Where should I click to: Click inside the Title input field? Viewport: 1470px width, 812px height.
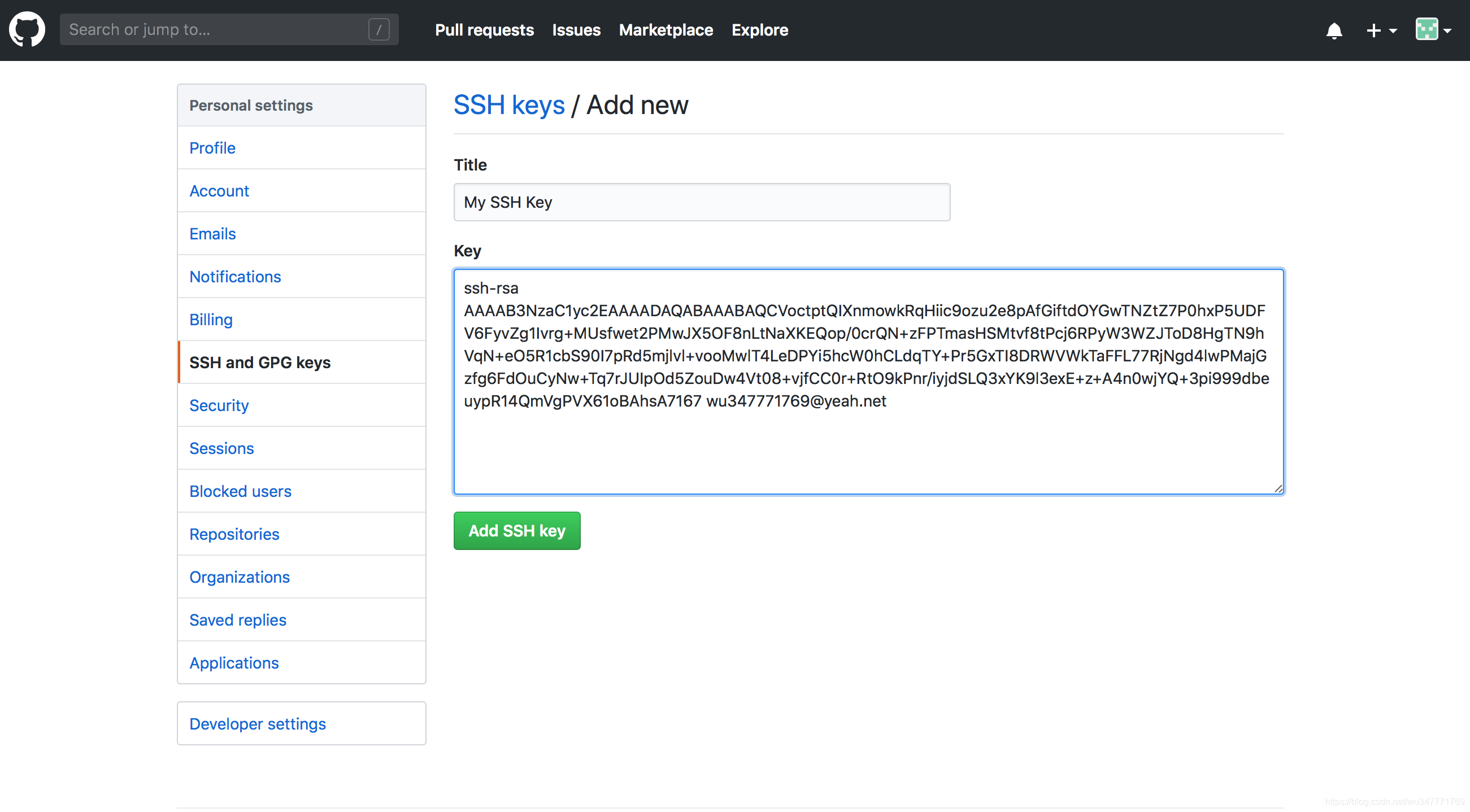[x=700, y=202]
